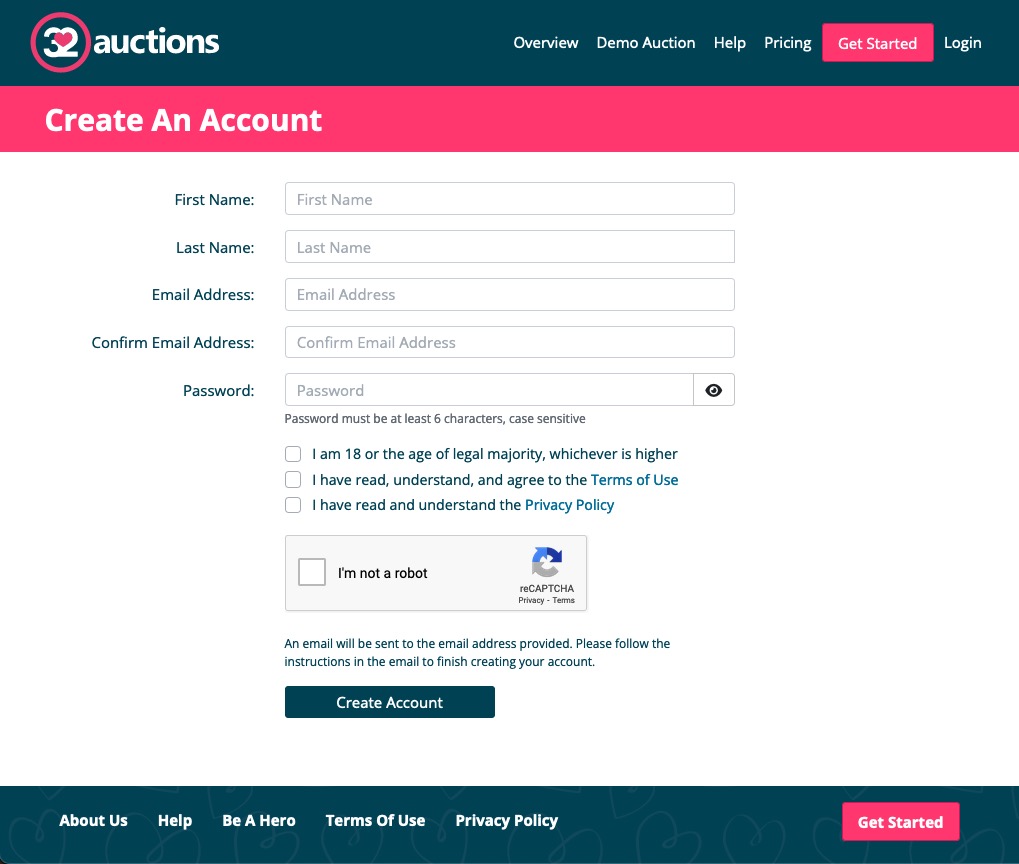Toggle password visibility eye icon

(713, 390)
